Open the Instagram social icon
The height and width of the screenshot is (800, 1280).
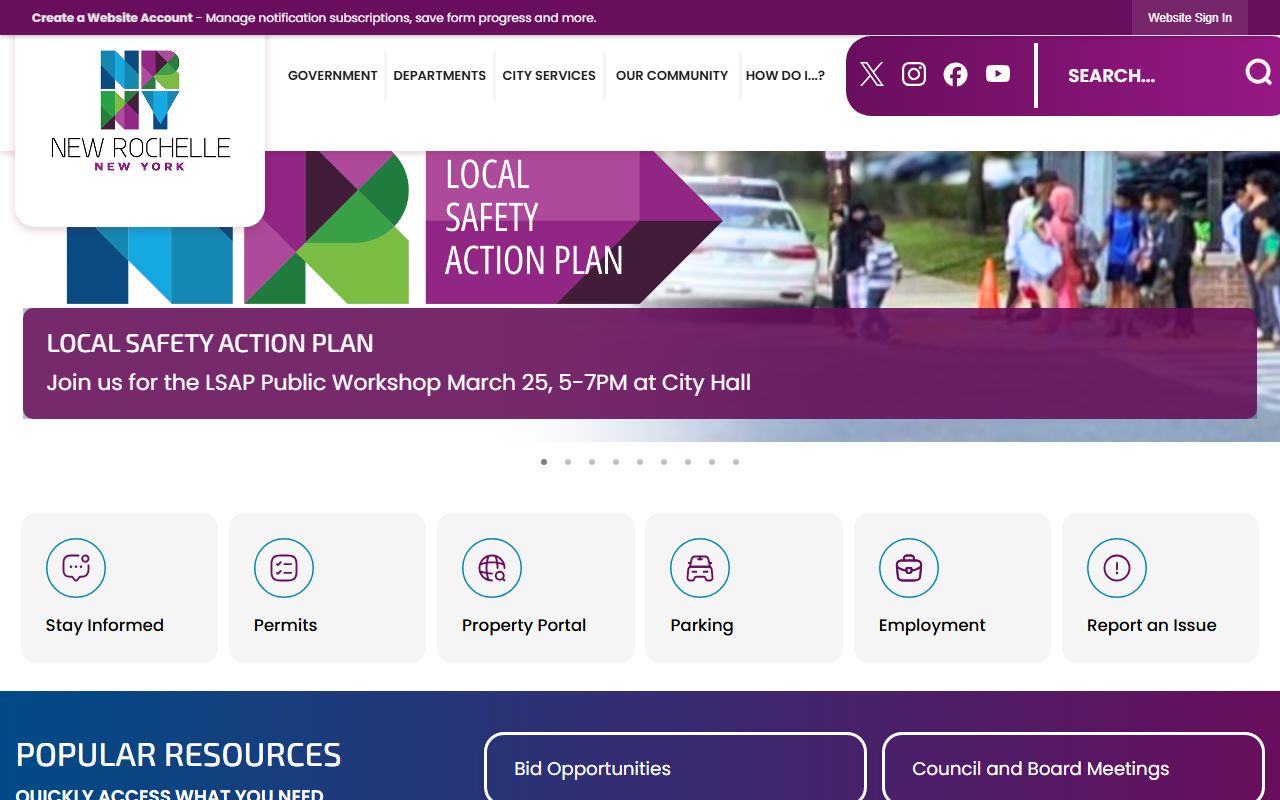(914, 74)
